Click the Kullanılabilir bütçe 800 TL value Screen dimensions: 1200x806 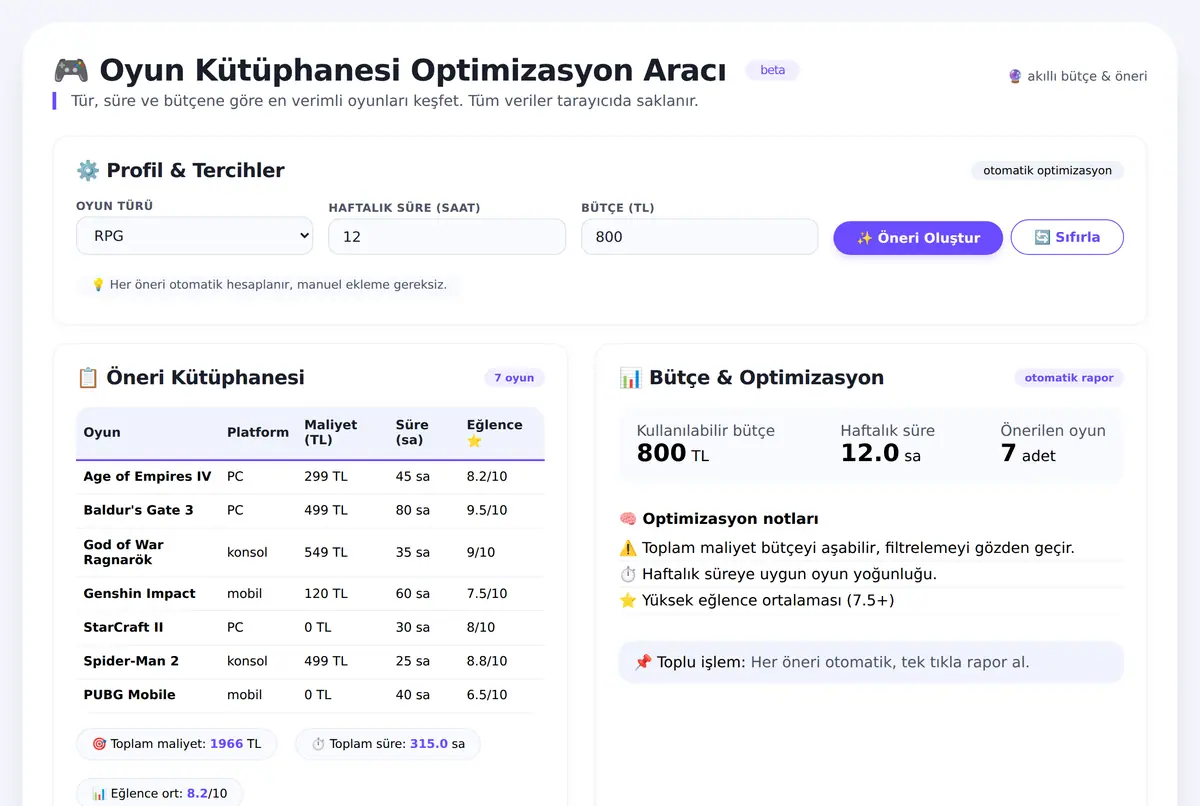(x=673, y=454)
